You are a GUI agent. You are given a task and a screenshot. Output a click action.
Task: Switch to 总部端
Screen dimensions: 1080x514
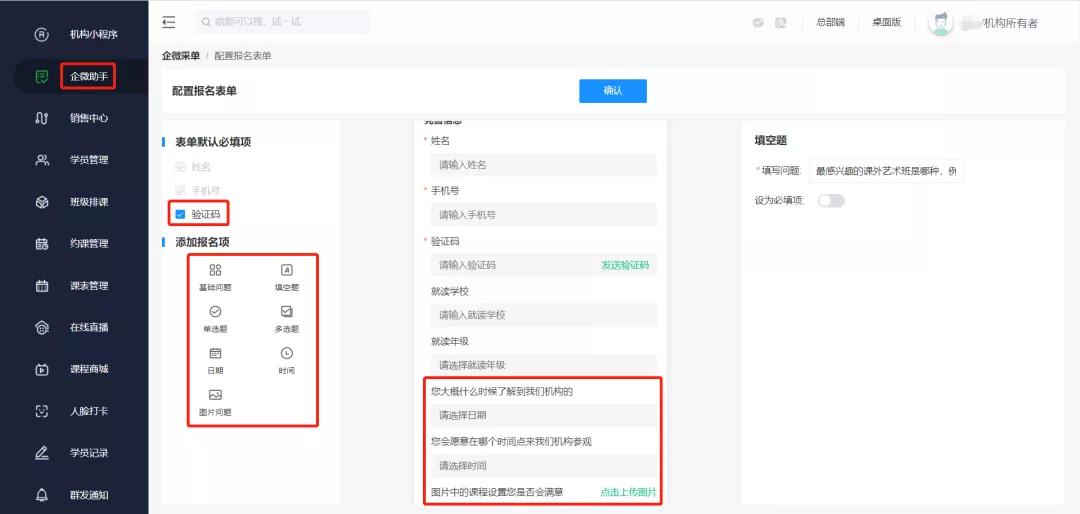pyautogui.click(x=831, y=22)
